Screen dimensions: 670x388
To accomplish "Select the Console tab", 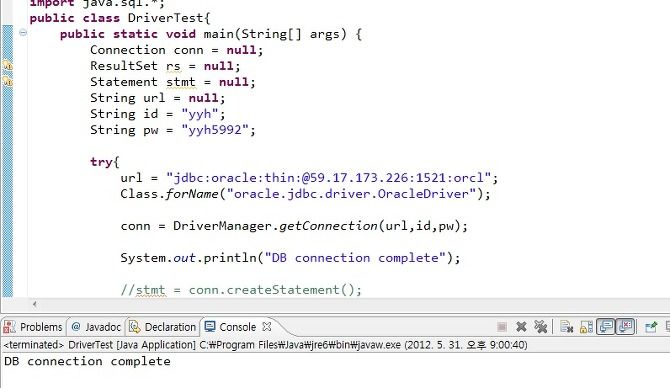I will coord(238,327).
